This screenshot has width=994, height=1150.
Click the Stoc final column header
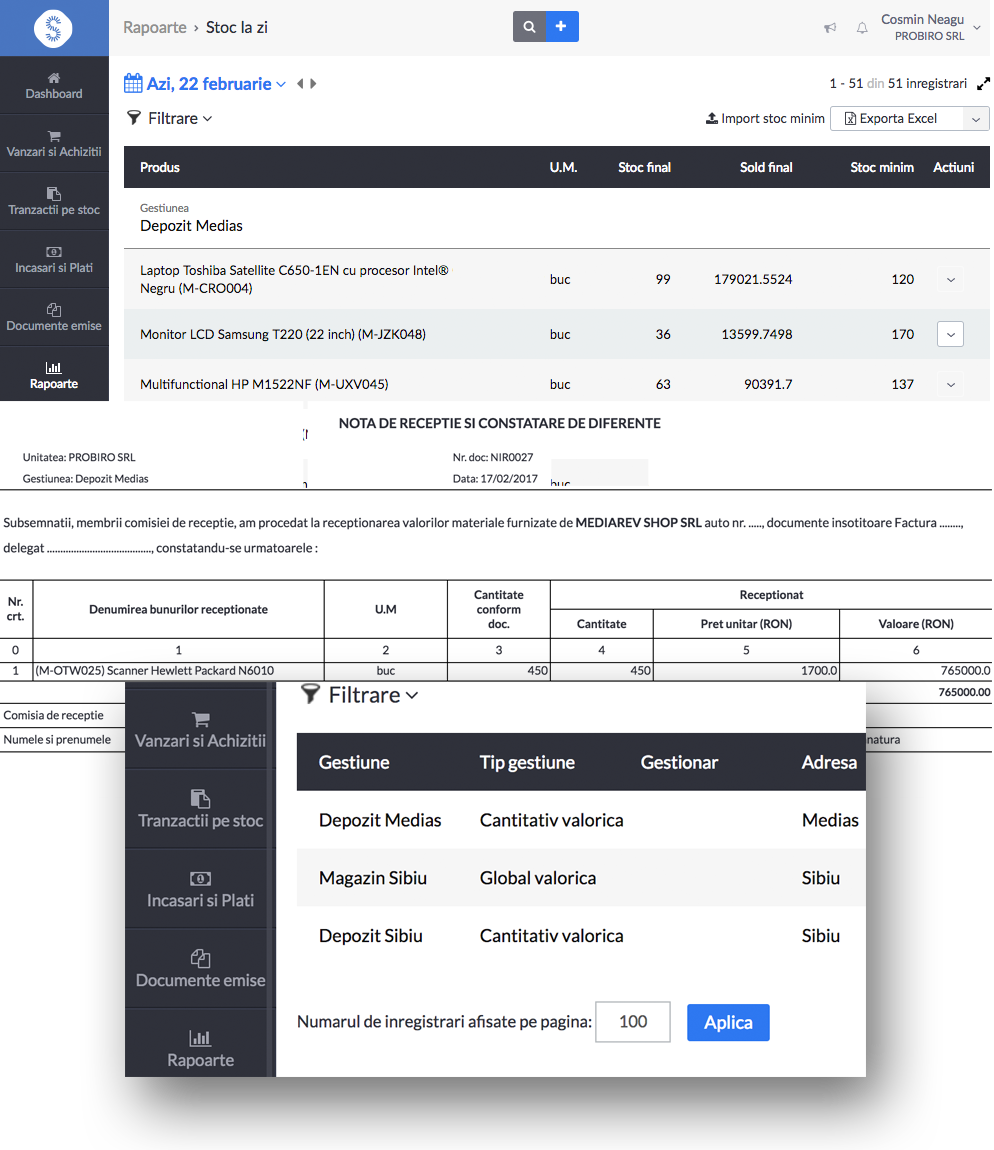pyautogui.click(x=644, y=167)
